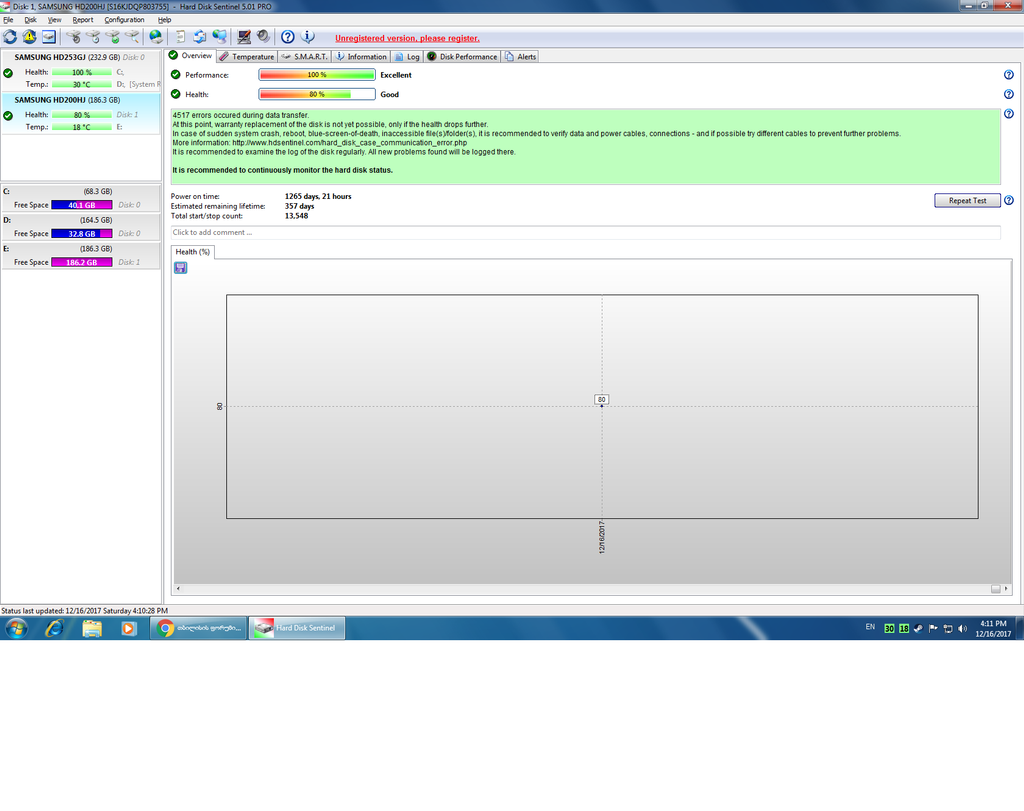1024x811 pixels.
Task: Select the SAMSUNG HD200HJ disk entry
Action: pyautogui.click(x=80, y=114)
